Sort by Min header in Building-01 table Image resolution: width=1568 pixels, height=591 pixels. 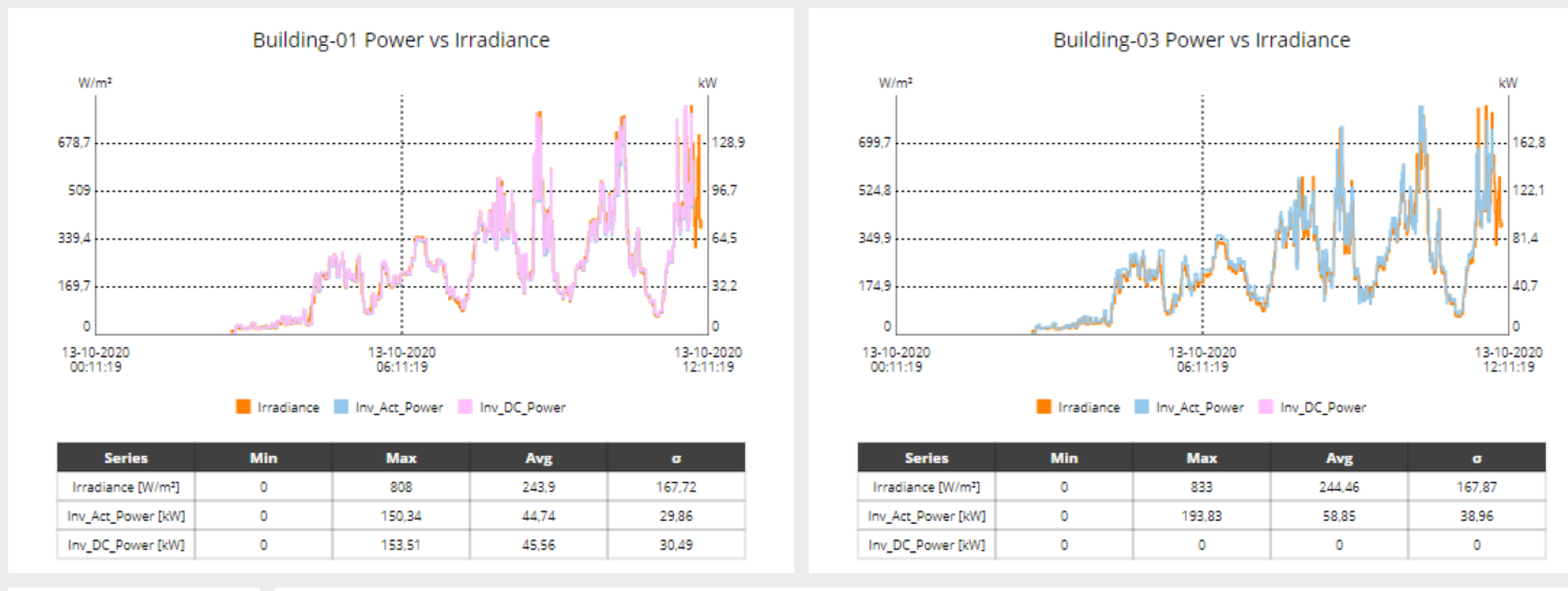pyautogui.click(x=264, y=457)
